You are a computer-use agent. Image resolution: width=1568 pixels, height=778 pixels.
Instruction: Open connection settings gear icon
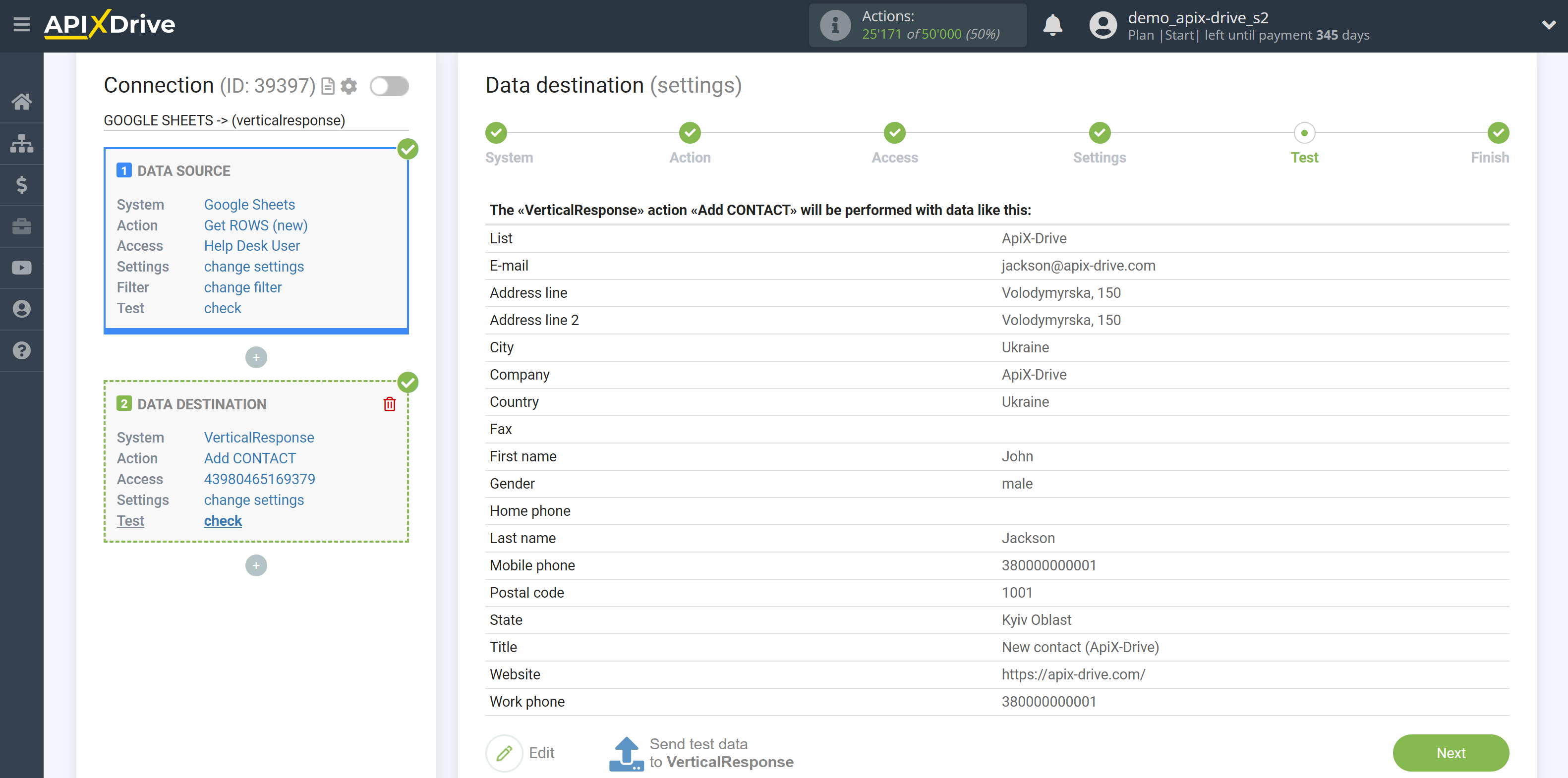[349, 86]
